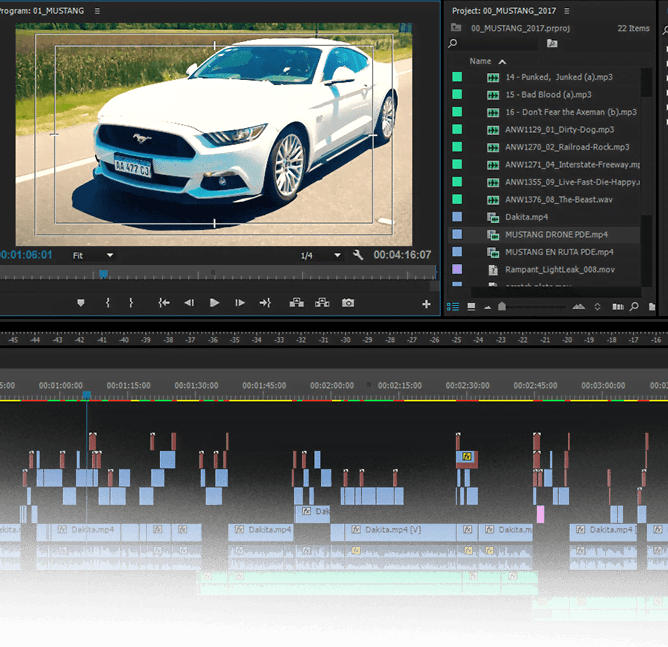Open the Sort Icons up-down arrows
The image size is (668, 647).
tap(597, 307)
